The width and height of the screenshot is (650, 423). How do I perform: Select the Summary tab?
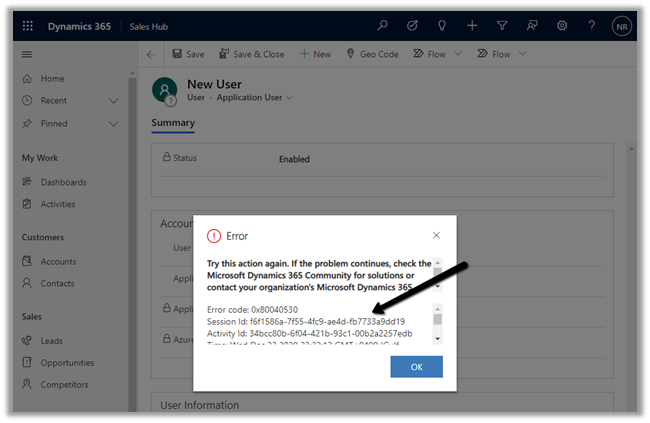[x=173, y=123]
